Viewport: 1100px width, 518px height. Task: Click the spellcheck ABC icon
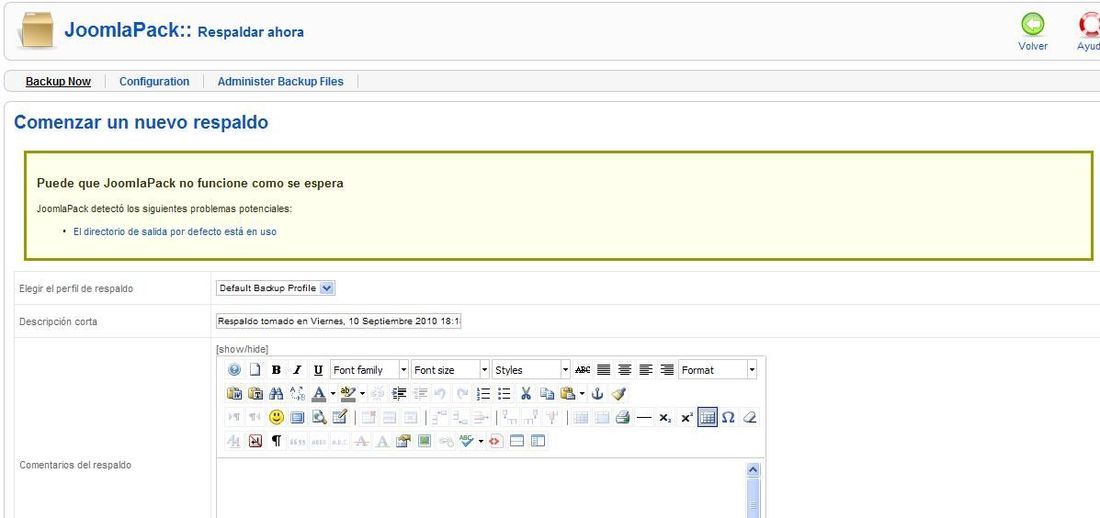click(465, 441)
